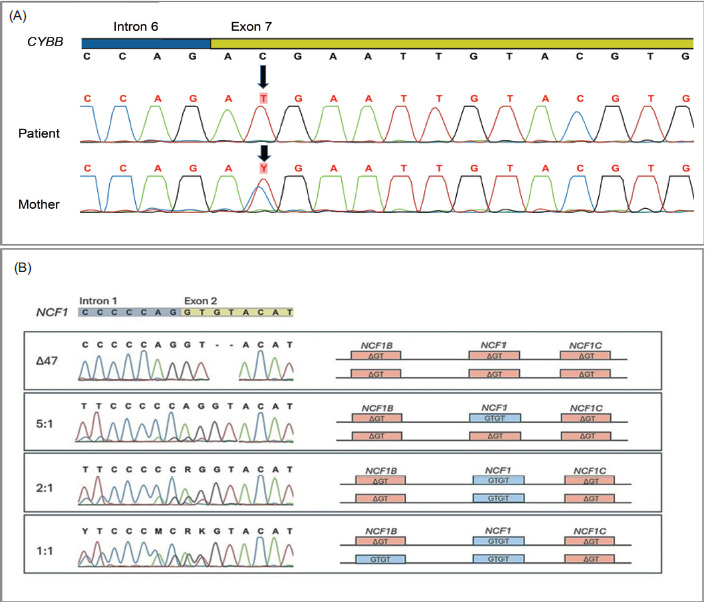Select the highlighted Y in Mother sequence
The width and height of the screenshot is (705, 602).
[x=263, y=170]
